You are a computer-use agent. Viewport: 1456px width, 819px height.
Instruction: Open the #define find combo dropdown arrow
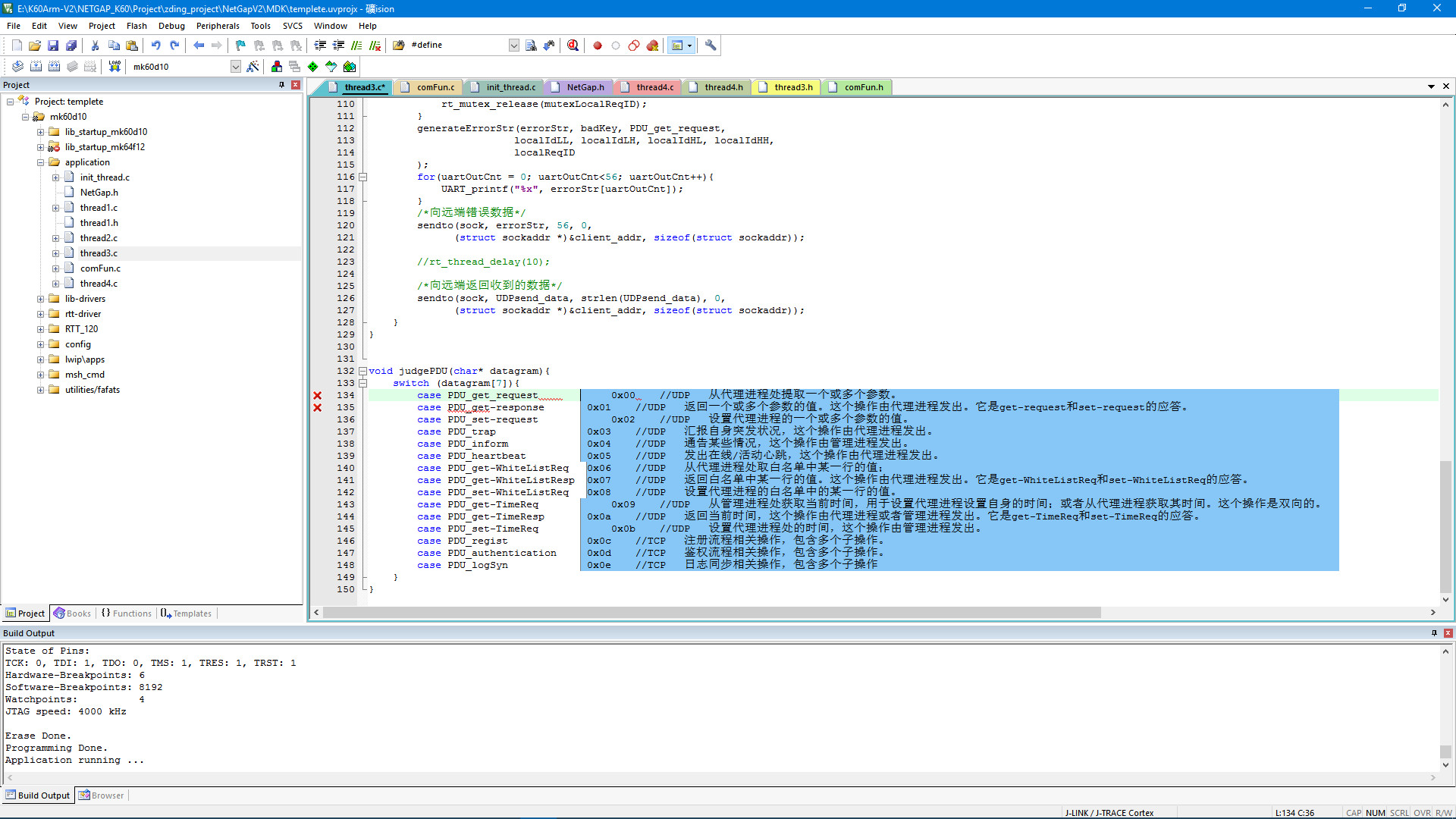pyautogui.click(x=513, y=45)
